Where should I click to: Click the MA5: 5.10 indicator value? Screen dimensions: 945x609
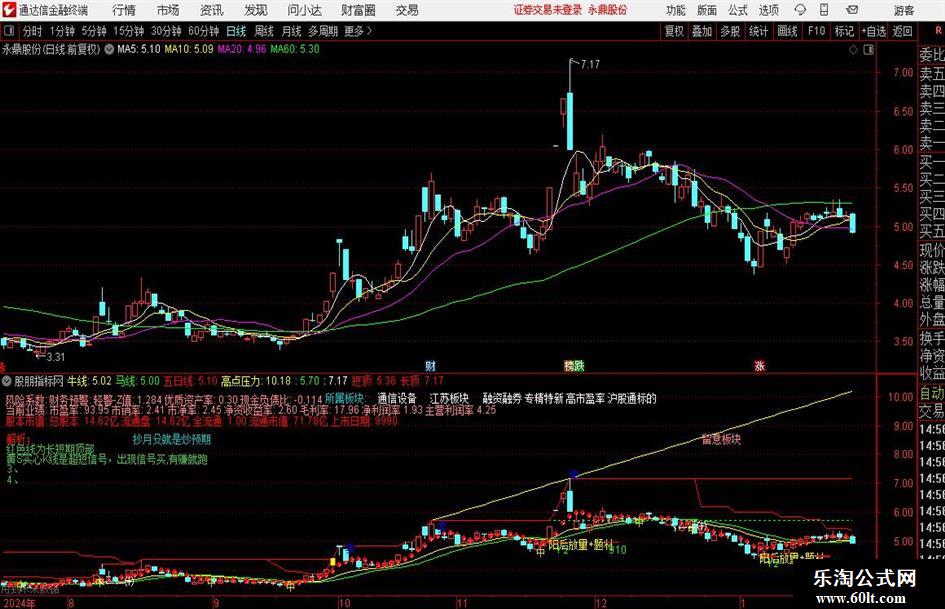tap(139, 49)
